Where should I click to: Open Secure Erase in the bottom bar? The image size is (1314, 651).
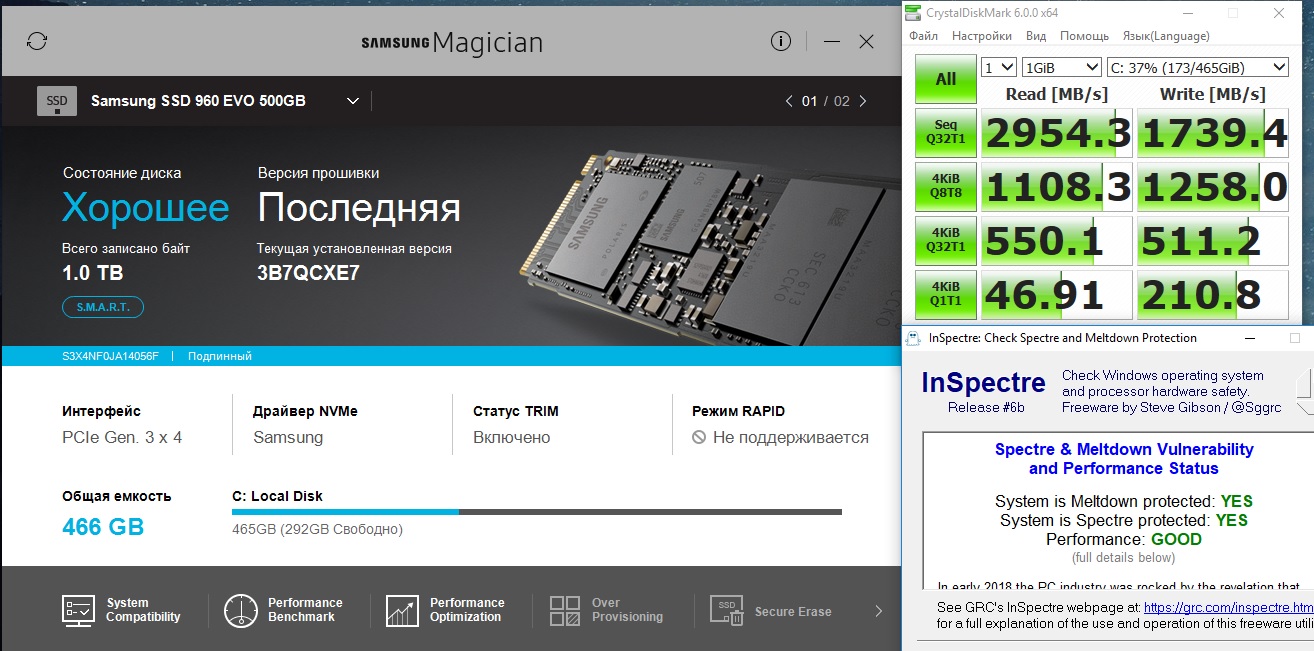coord(771,611)
